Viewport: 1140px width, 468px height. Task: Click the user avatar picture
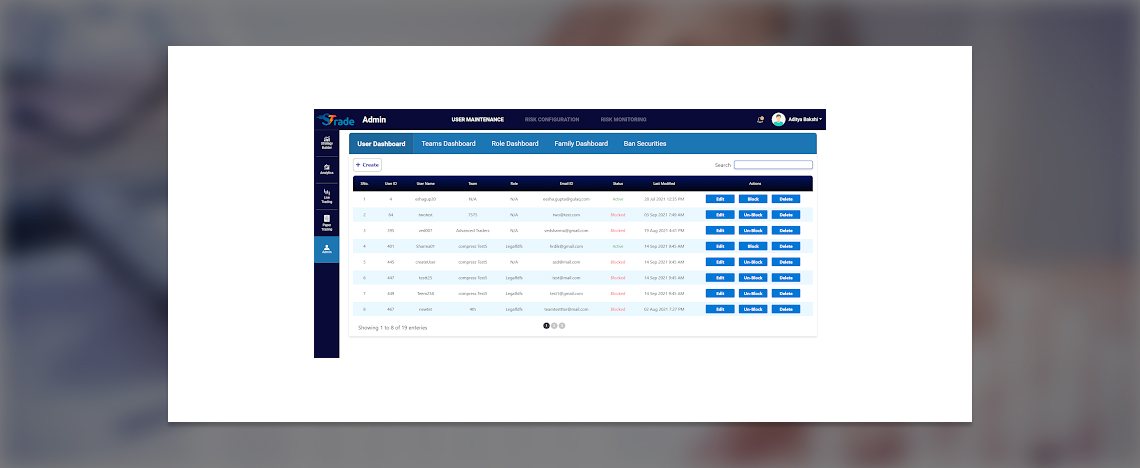pyautogui.click(x=779, y=119)
